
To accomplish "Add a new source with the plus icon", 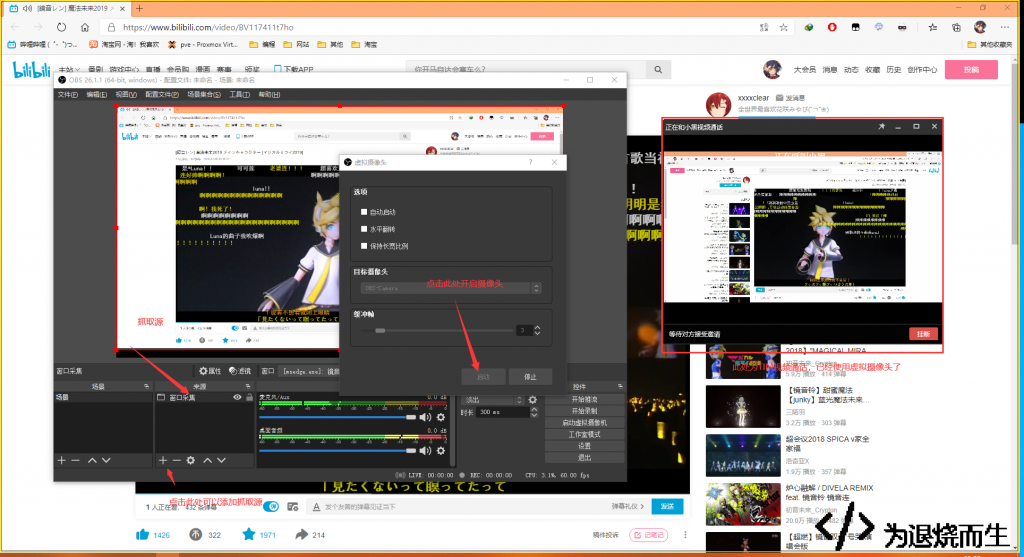I will [163, 460].
